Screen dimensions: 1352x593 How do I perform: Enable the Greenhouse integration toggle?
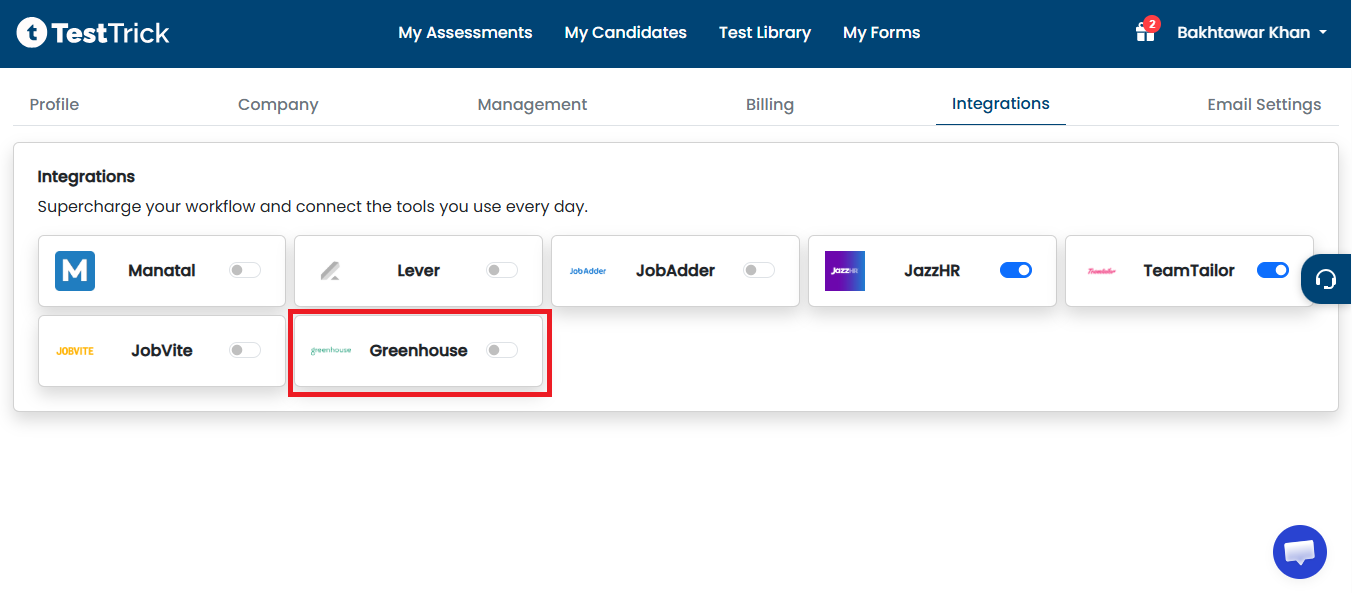[x=502, y=350]
